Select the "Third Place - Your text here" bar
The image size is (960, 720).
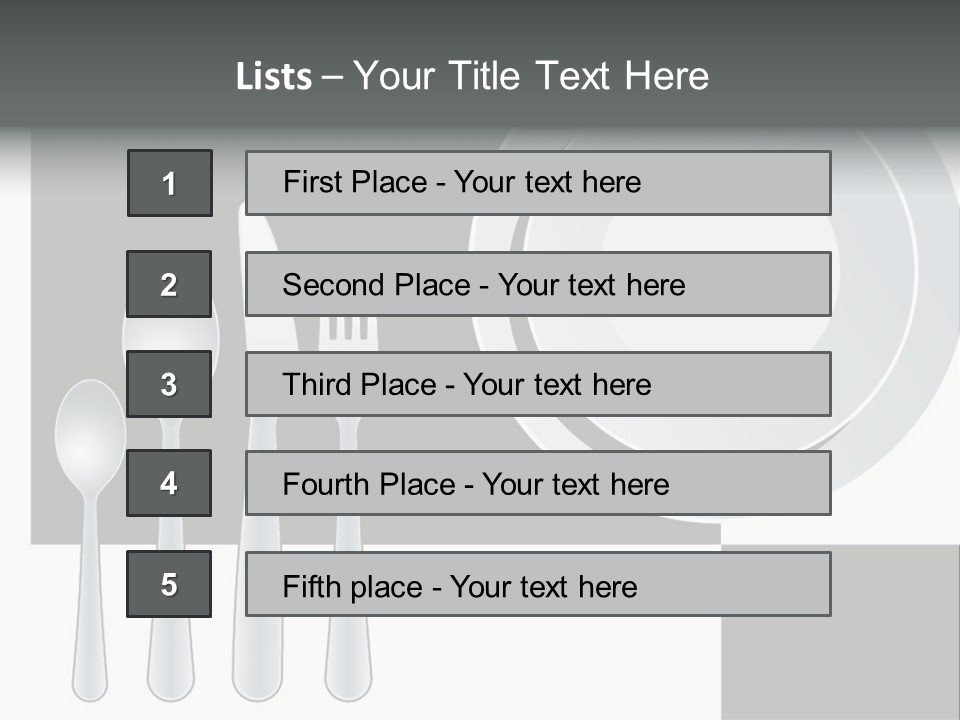click(538, 384)
